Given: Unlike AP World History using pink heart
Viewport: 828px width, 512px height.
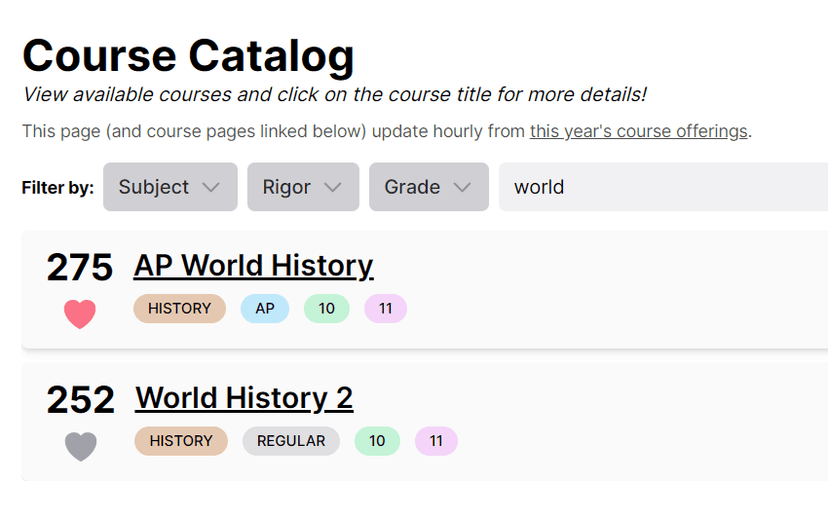Looking at the screenshot, I should click(x=80, y=314).
